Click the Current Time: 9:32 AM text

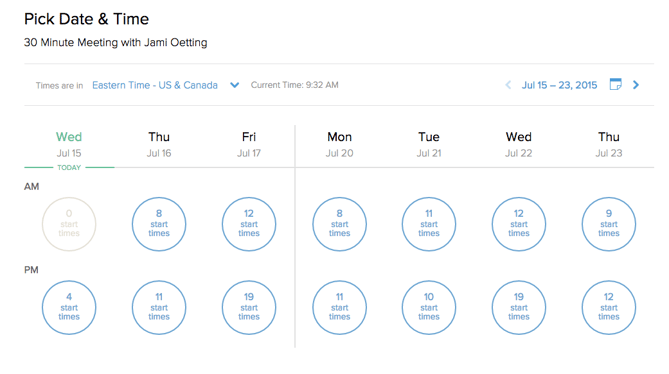pyautogui.click(x=294, y=85)
